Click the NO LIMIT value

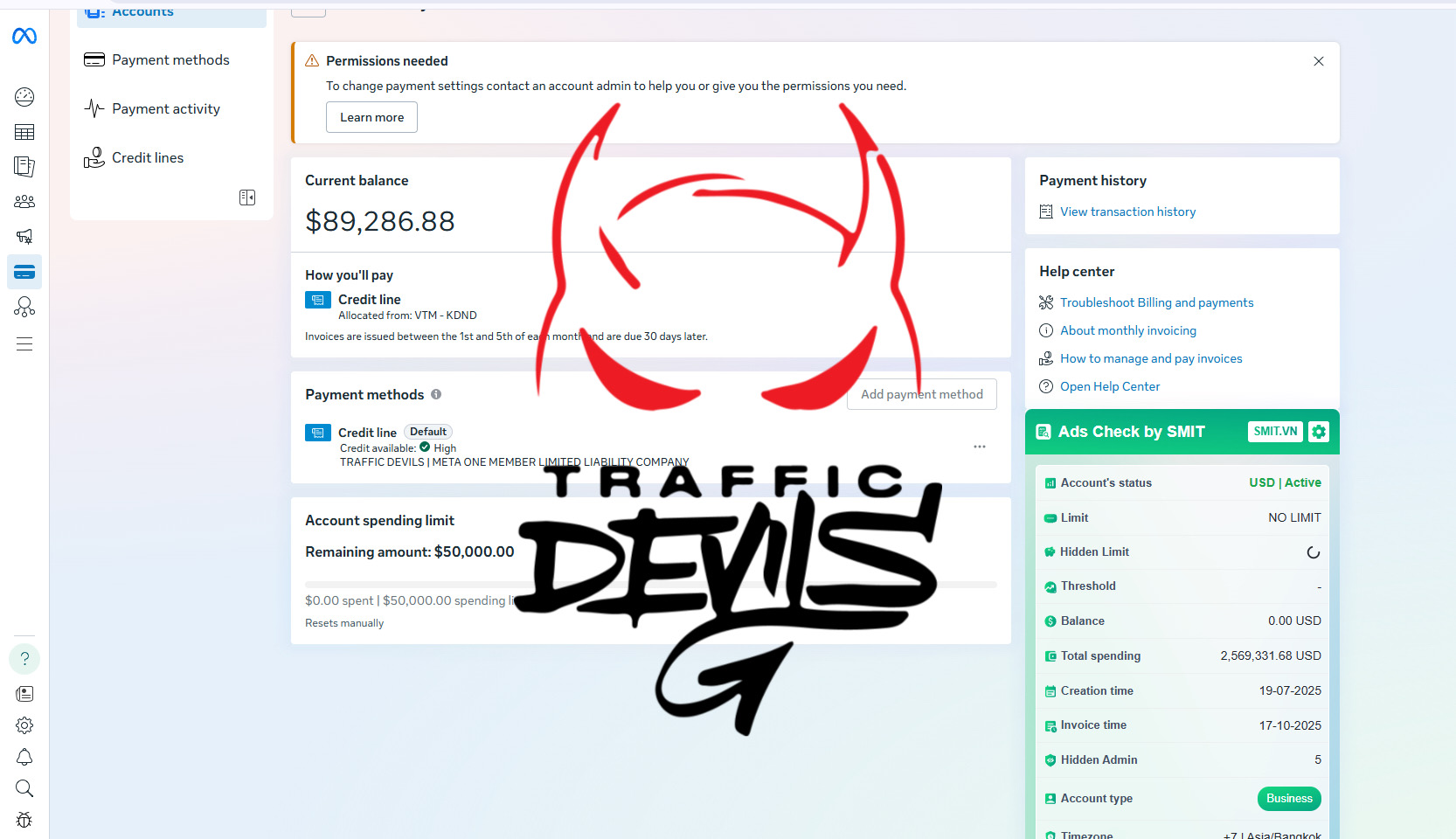(1294, 517)
